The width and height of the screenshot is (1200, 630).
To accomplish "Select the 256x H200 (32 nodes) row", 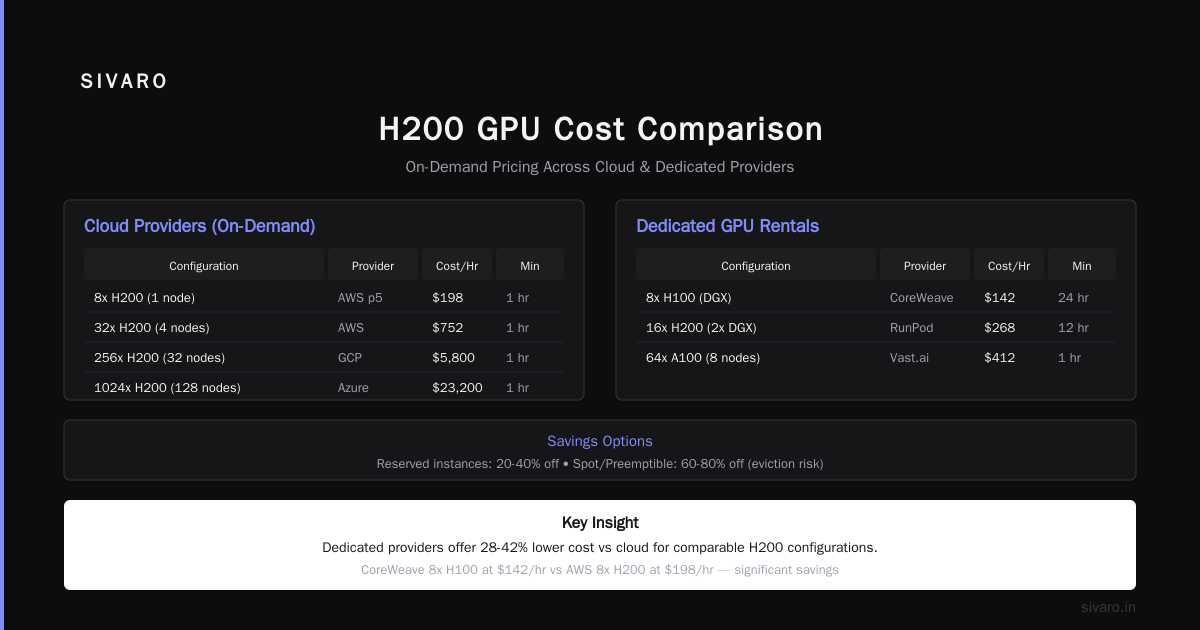I will (324, 357).
